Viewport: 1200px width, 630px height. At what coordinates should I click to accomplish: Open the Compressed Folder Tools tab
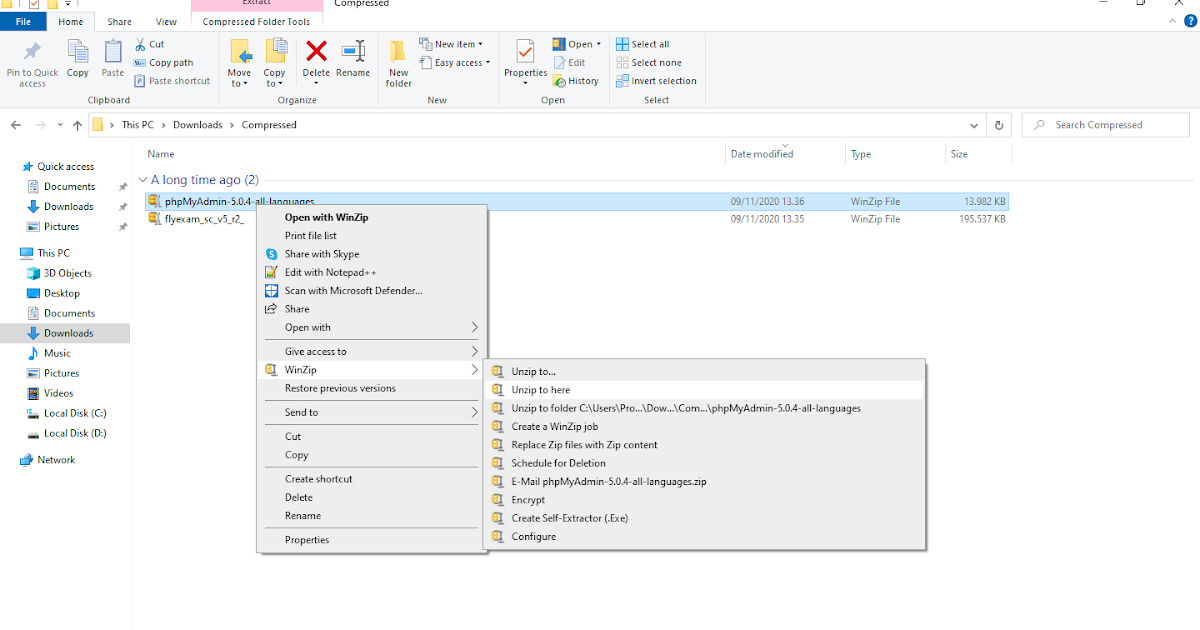(256, 20)
